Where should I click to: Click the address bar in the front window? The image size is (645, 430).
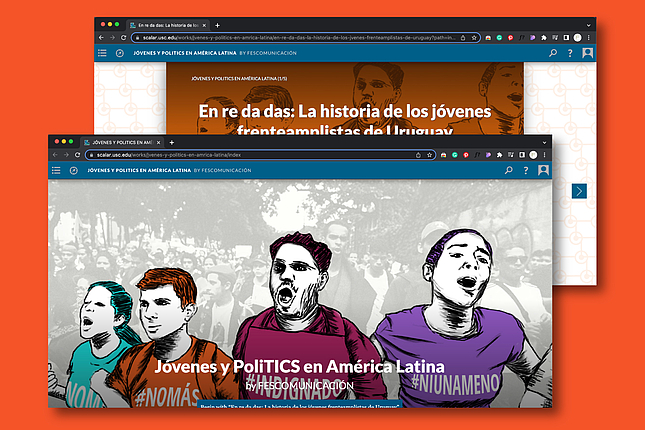coord(250,155)
